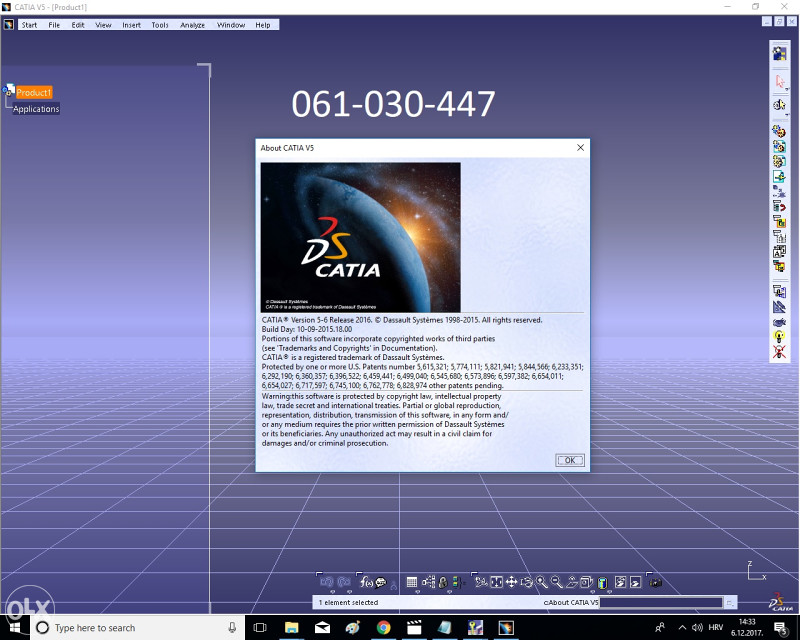Open the Formula f(x) tool
This screenshot has height=640, width=800.
366,582
